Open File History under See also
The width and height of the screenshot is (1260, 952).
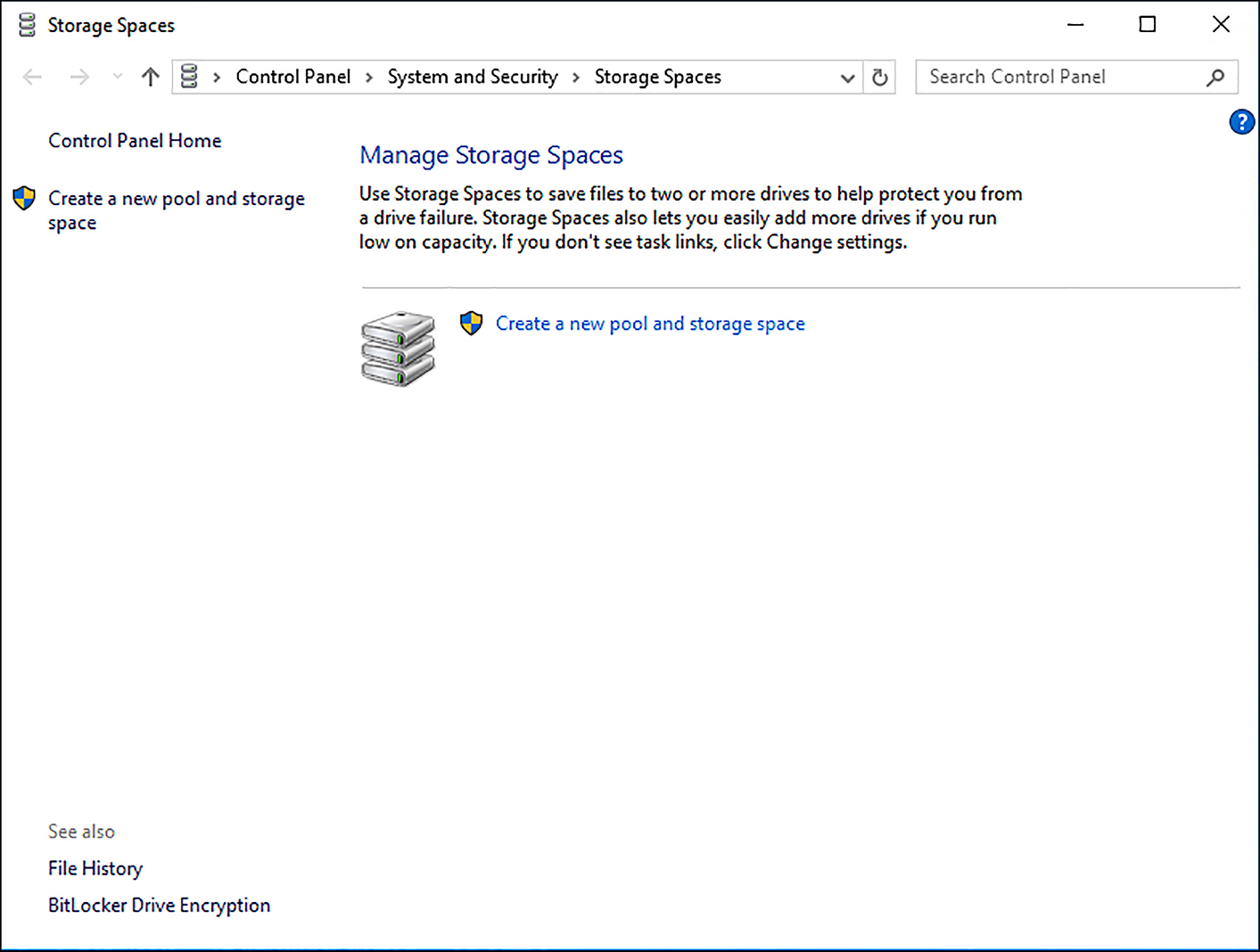point(95,868)
